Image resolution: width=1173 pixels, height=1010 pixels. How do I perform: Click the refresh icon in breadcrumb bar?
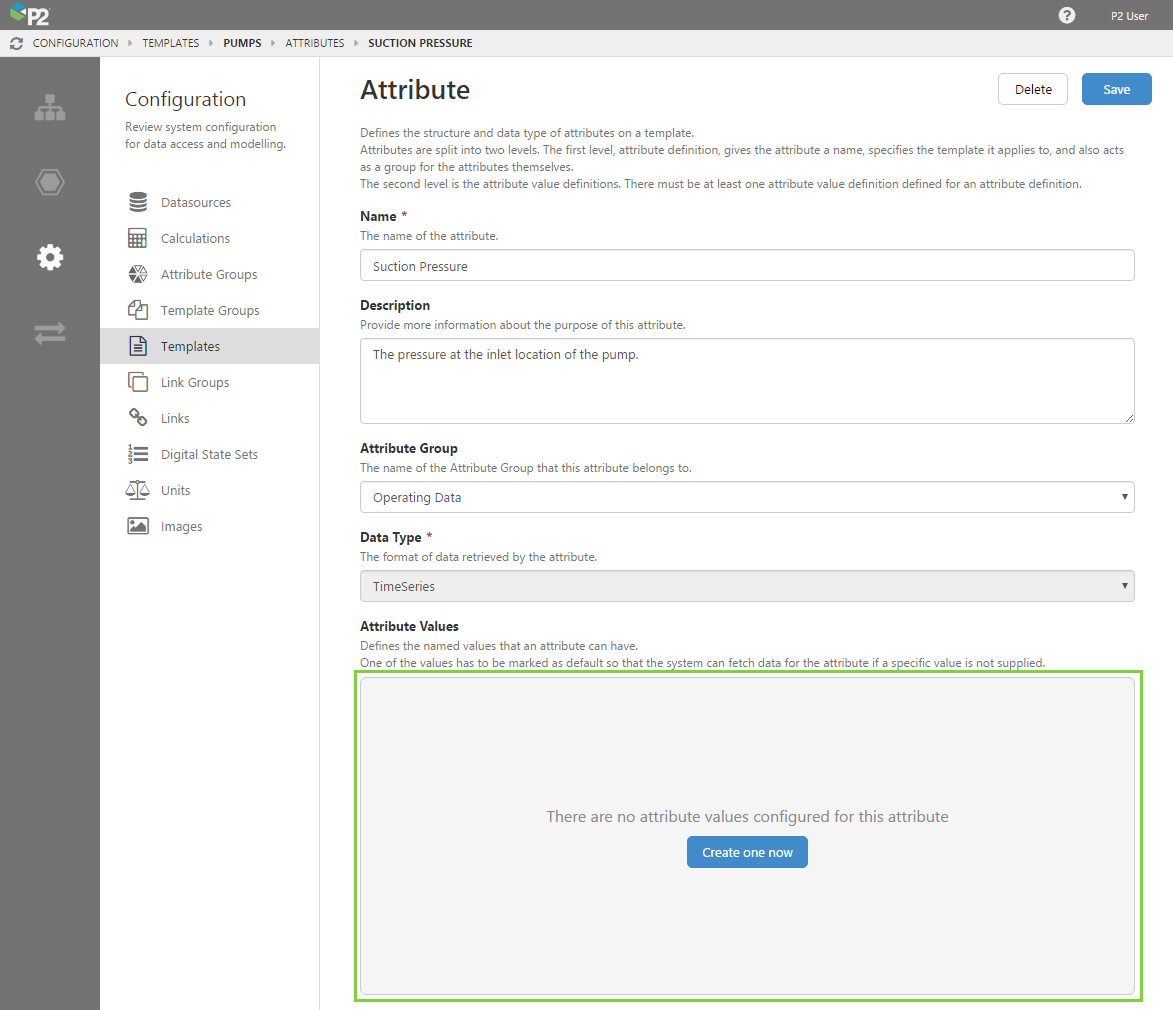(16, 44)
